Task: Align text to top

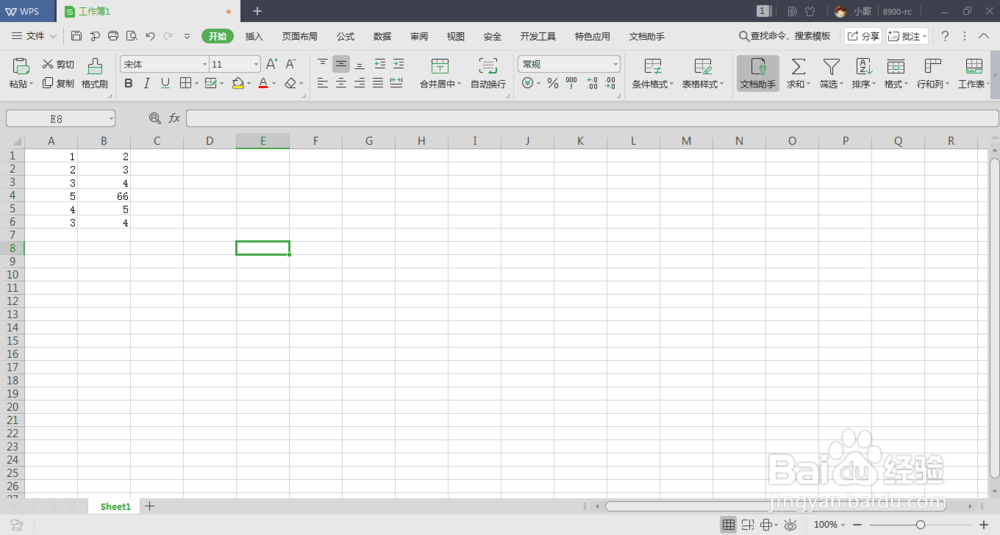Action: (323, 64)
